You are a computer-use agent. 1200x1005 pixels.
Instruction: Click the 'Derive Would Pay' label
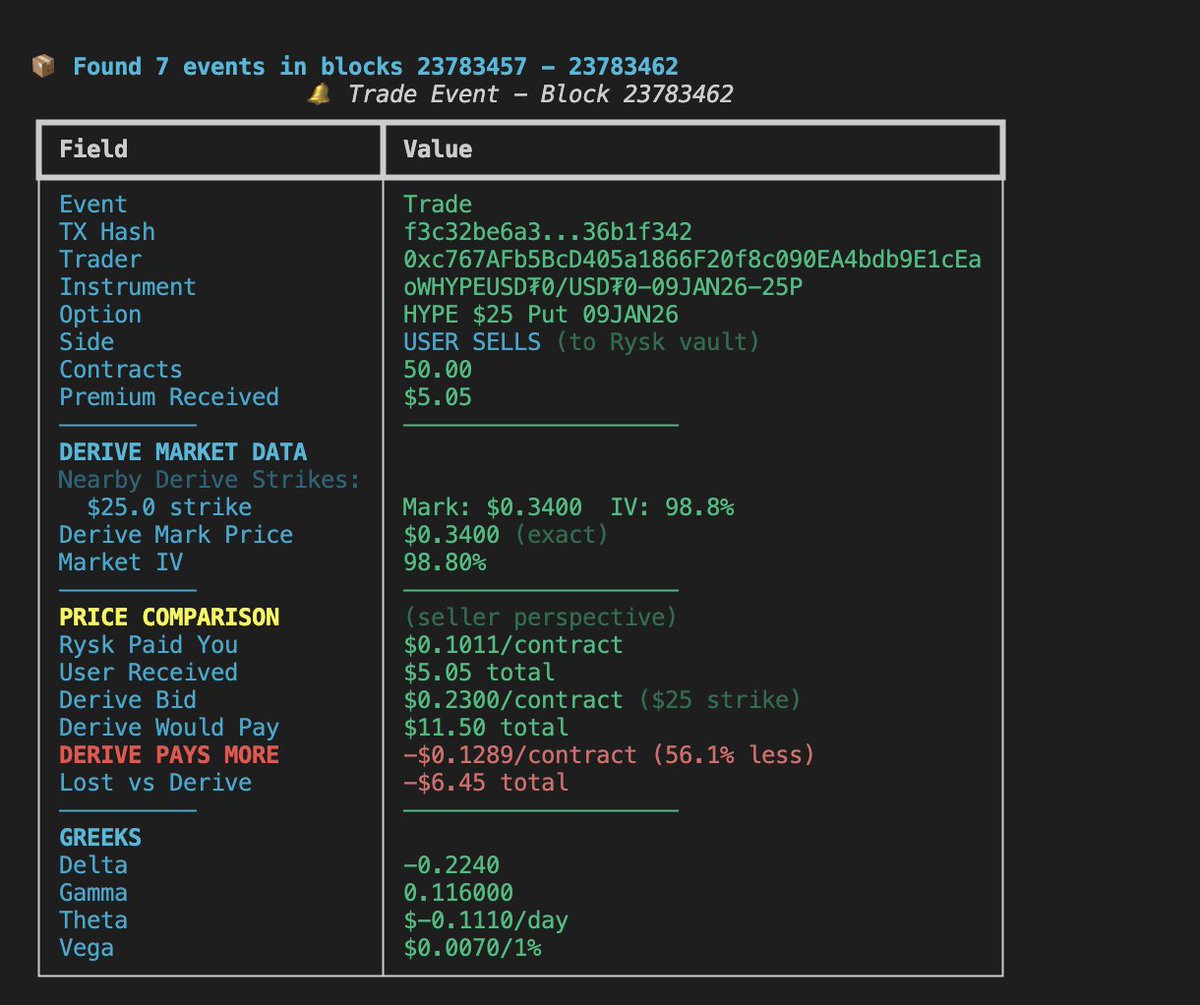pyautogui.click(x=169, y=727)
